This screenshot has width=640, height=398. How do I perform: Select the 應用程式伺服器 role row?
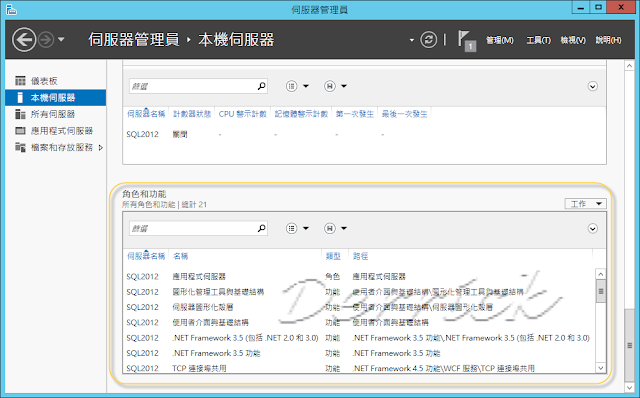pyautogui.click(x=359, y=276)
